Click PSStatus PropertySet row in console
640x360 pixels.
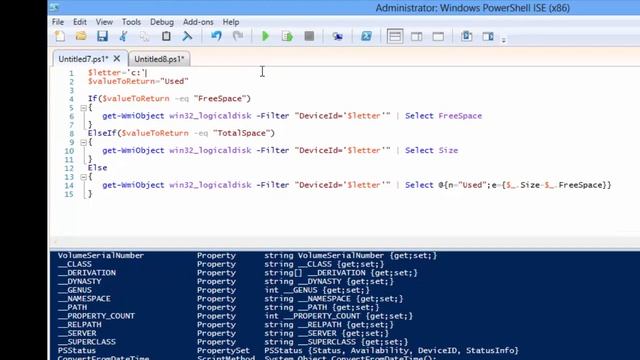pos(288,351)
